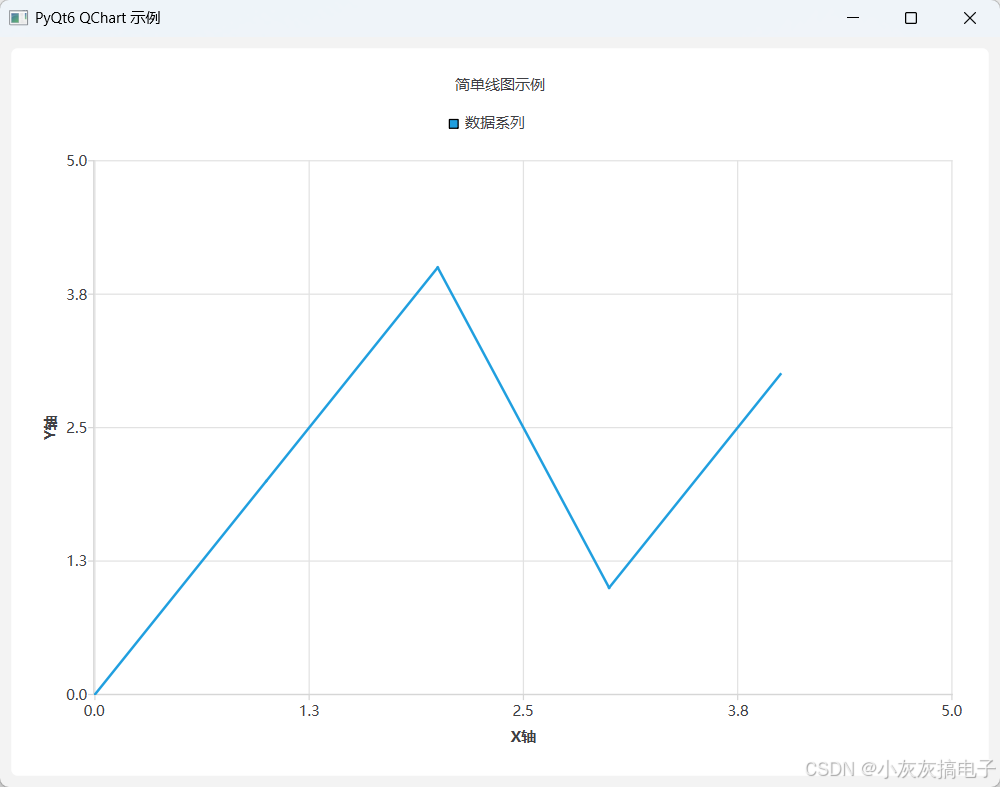This screenshot has height=787, width=1000.
Task: Minimize the PyQt6 QChart window
Action: pyautogui.click(x=853, y=18)
